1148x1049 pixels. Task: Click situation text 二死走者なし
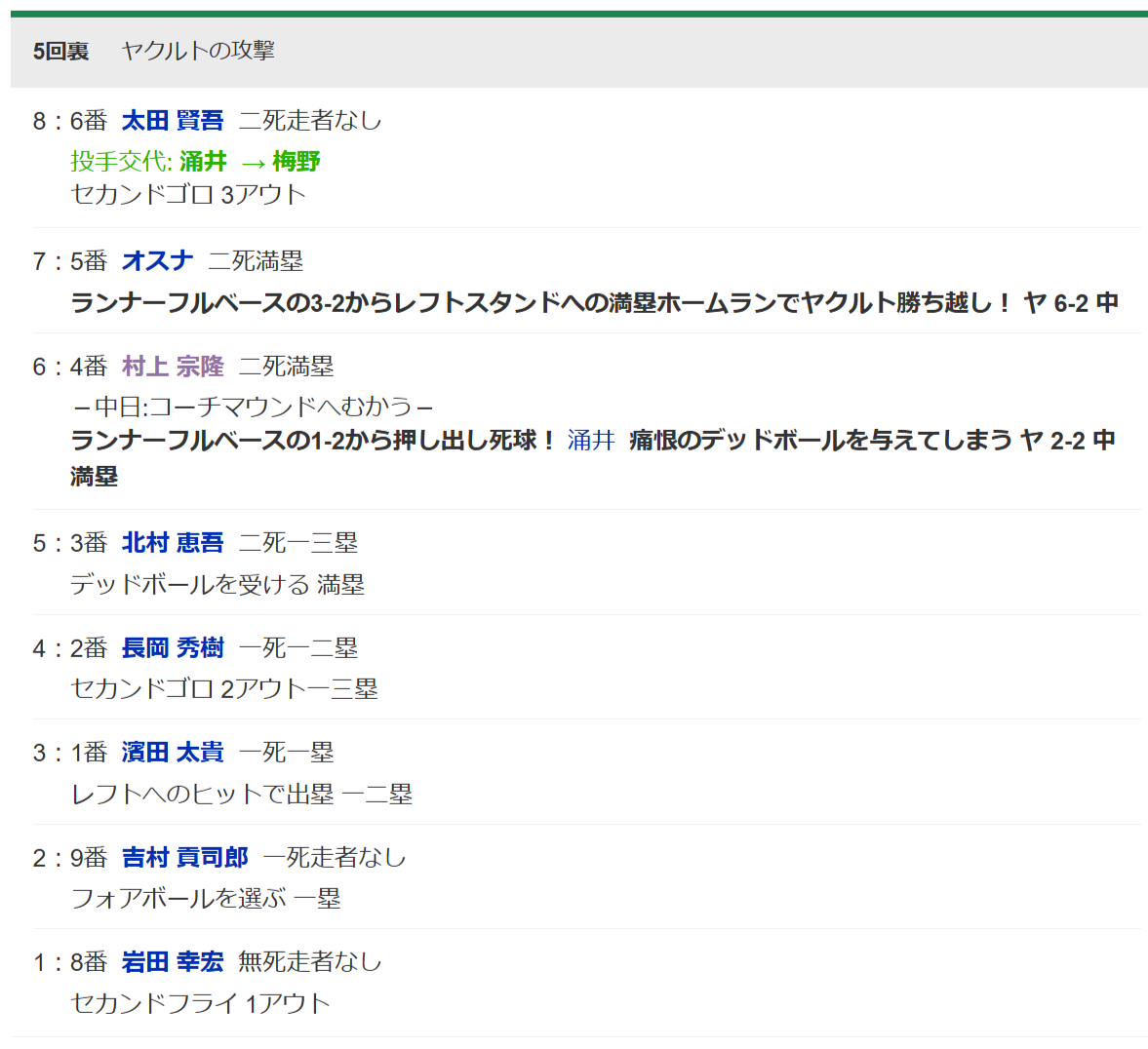[310, 120]
